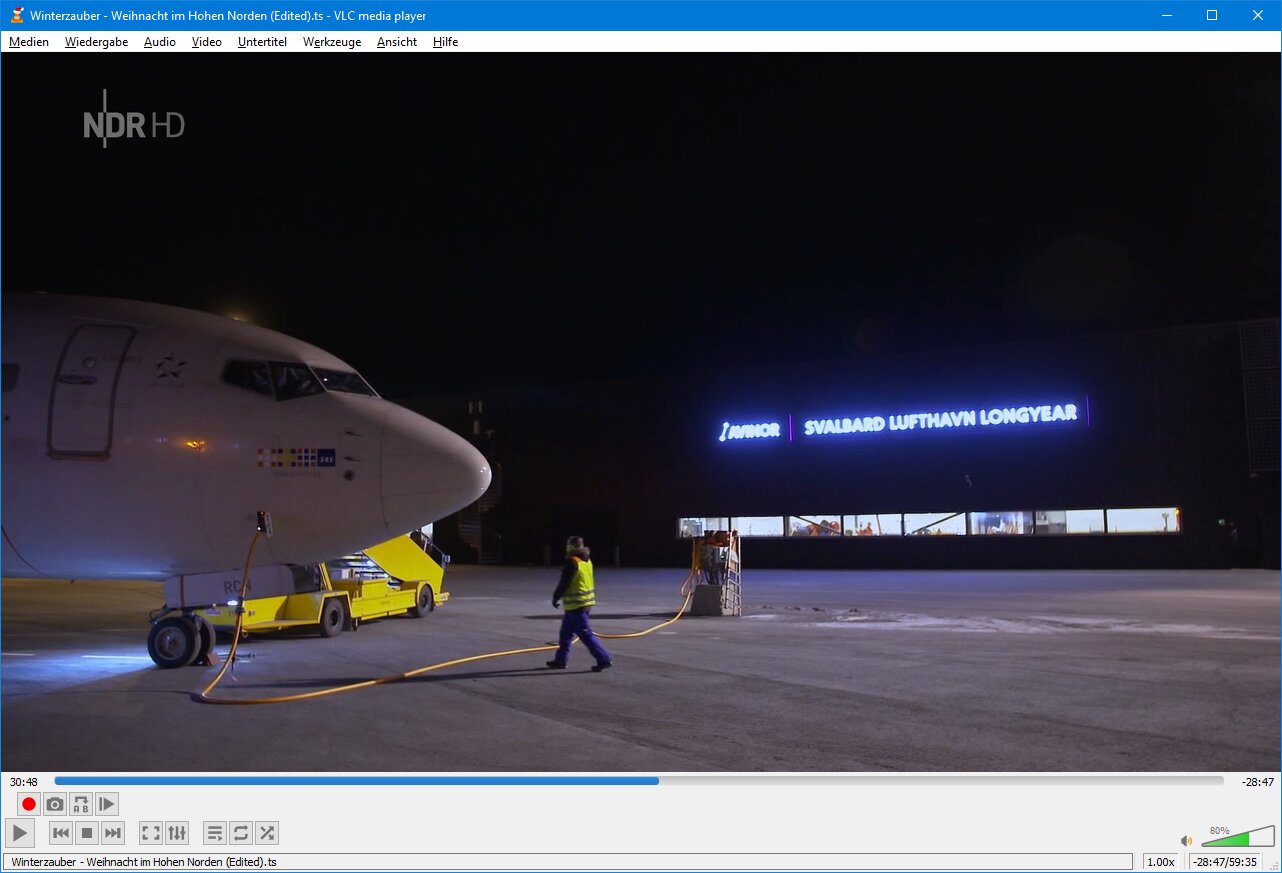Click the -28:47/59:35 time display
This screenshot has width=1282, height=873.
coord(1225,862)
